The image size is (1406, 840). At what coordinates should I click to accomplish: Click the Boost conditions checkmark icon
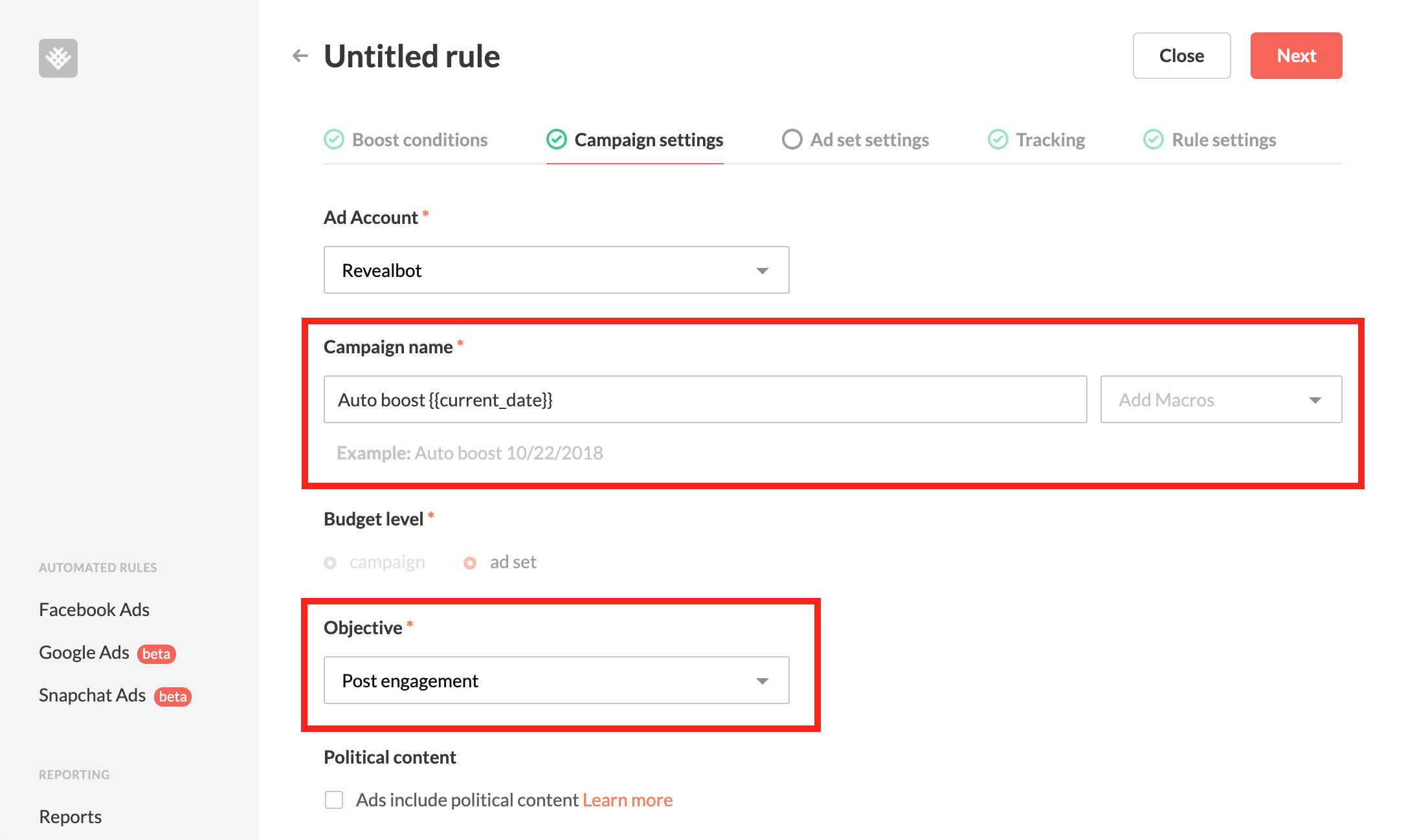point(334,139)
